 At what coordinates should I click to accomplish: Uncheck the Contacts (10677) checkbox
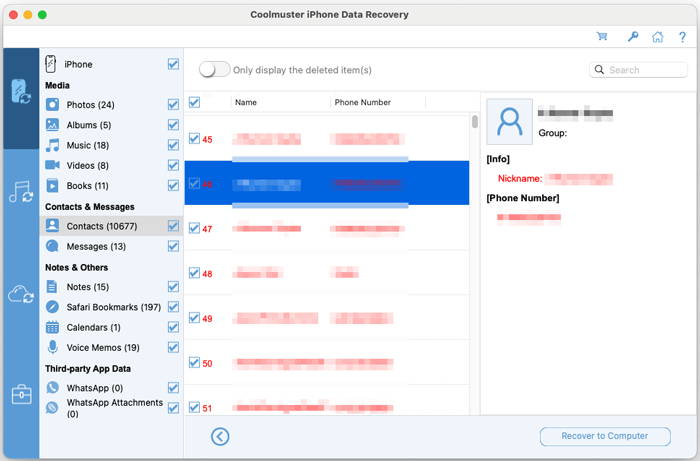coord(173,226)
